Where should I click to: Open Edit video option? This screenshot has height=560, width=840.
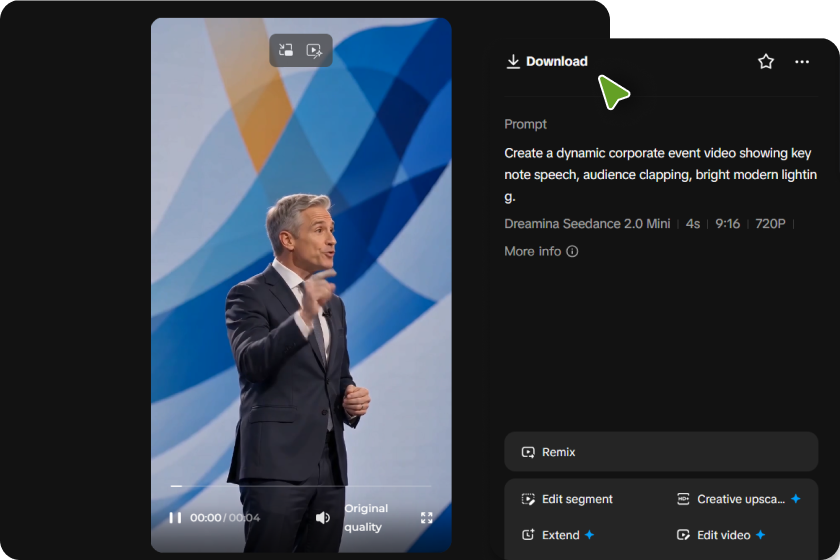[x=721, y=535]
